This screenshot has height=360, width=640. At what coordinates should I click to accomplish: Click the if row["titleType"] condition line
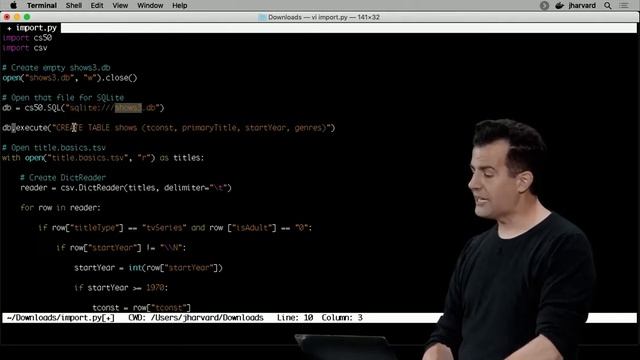tap(175, 228)
